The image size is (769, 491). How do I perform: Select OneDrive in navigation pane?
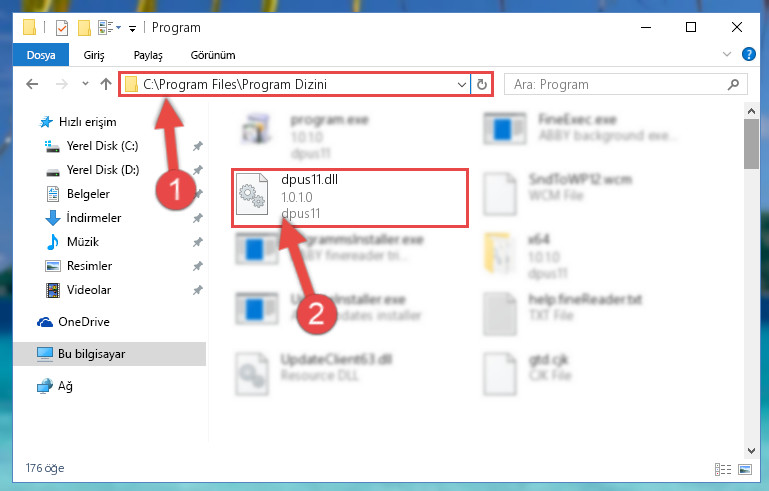pos(84,322)
